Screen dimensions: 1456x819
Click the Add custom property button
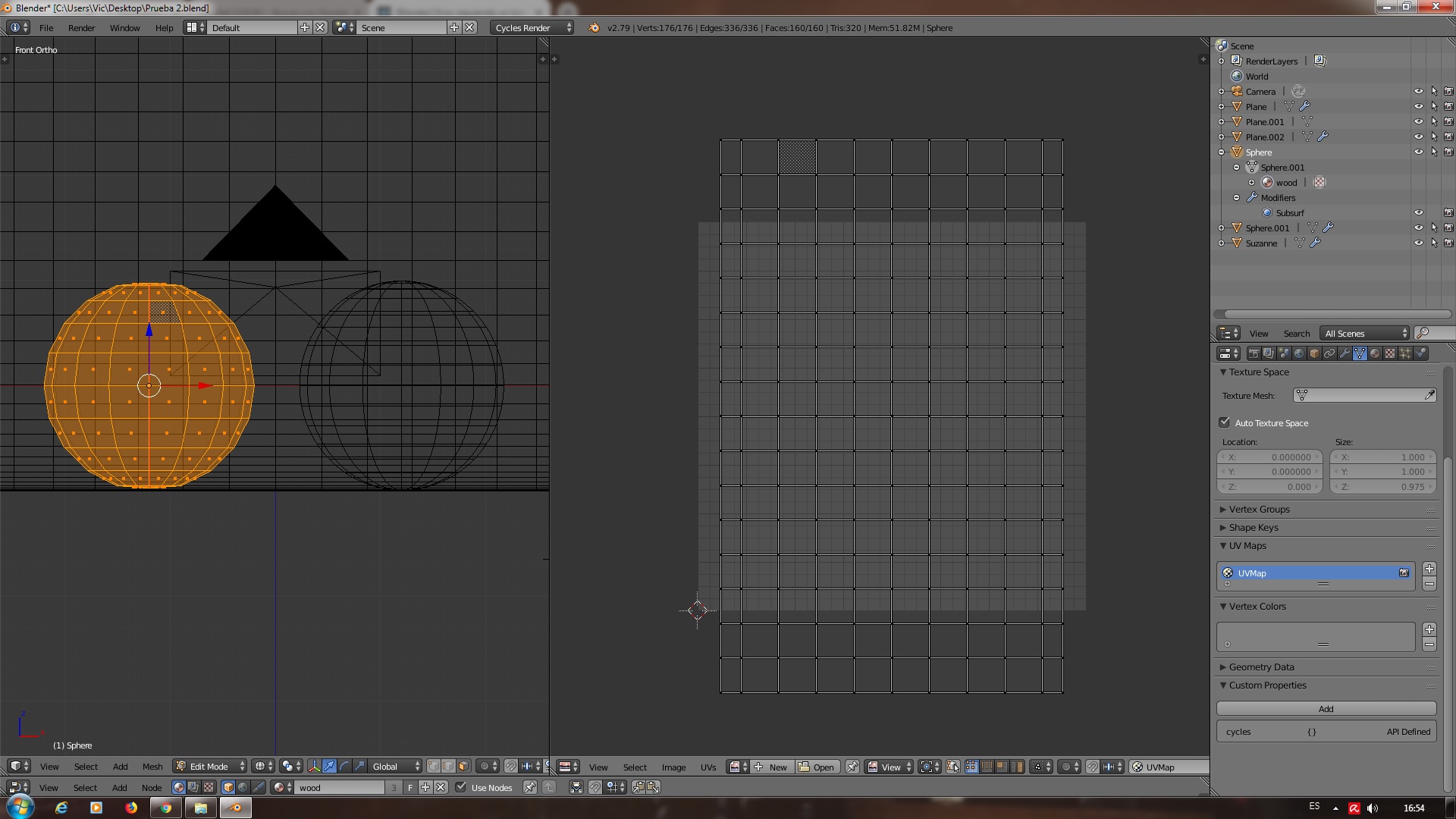[x=1326, y=708]
